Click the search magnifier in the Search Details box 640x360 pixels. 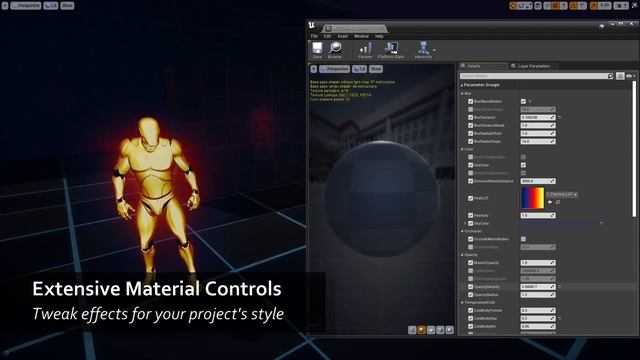[610, 76]
